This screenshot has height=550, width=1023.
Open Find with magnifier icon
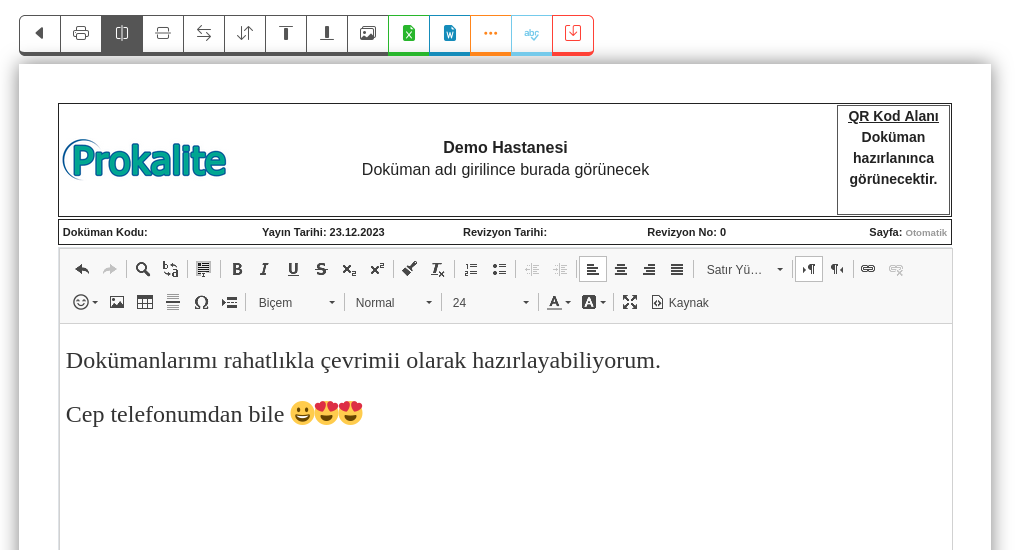(143, 269)
